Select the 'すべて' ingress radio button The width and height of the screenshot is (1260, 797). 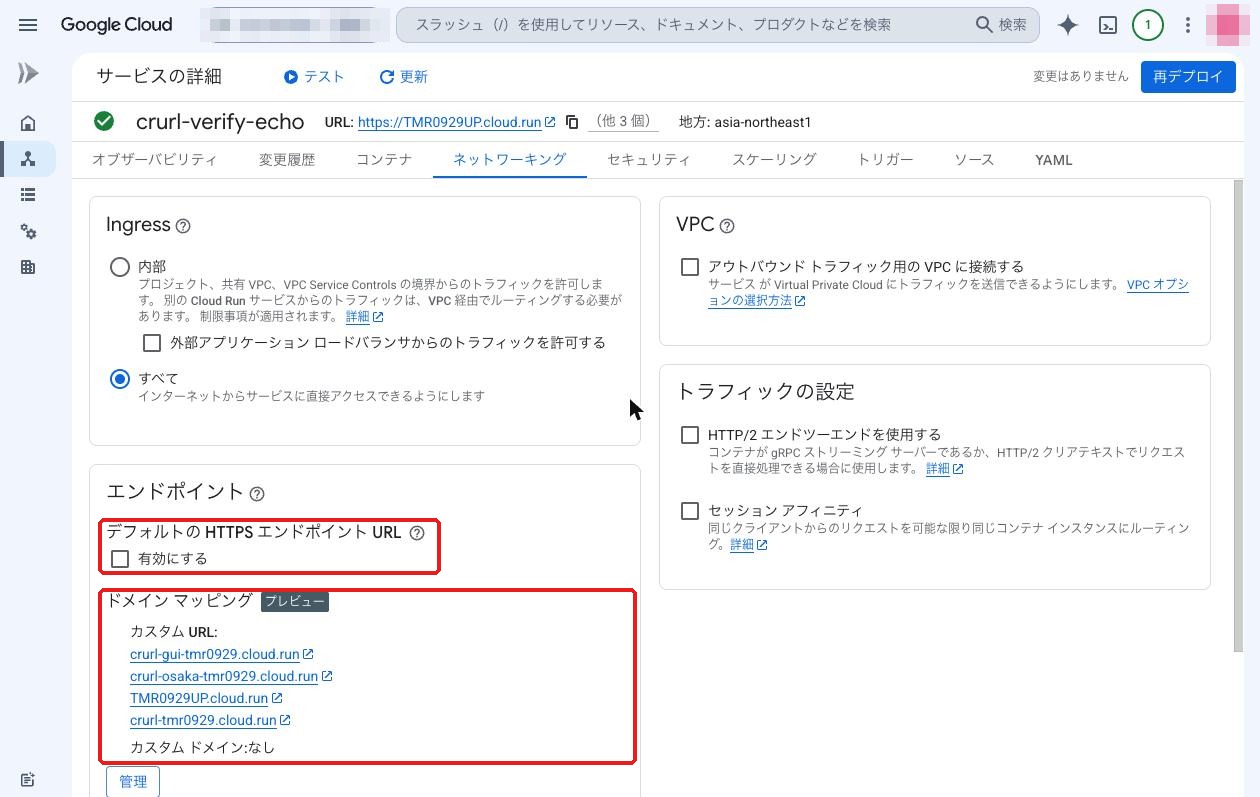[120, 379]
